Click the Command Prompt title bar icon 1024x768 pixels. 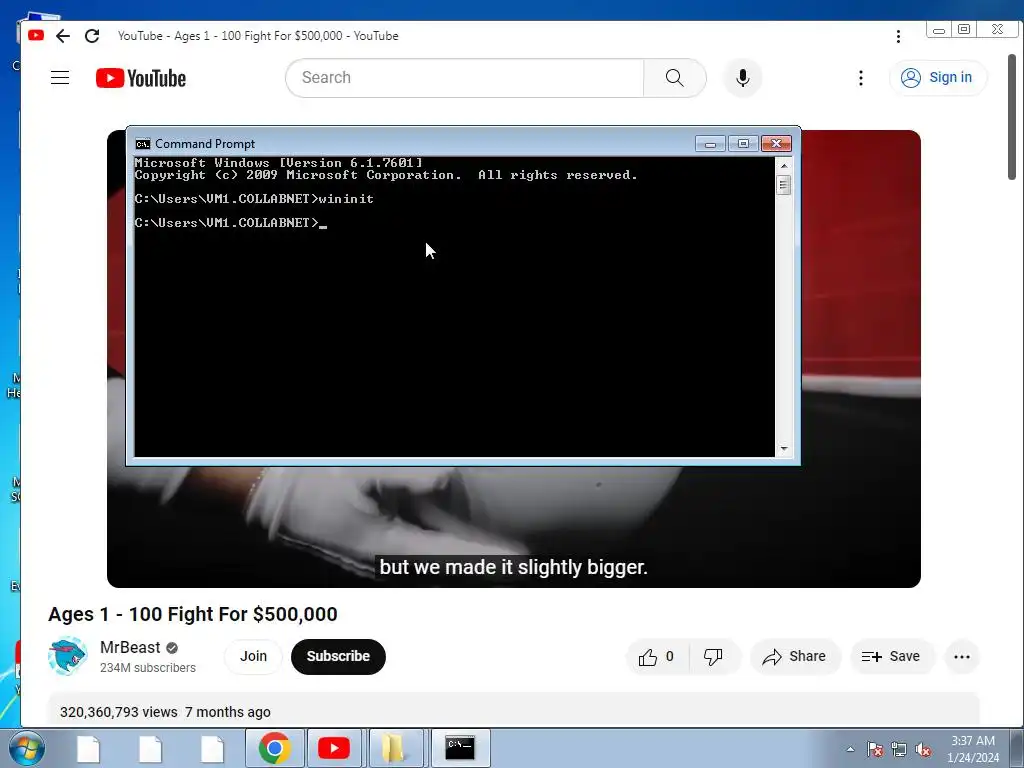click(142, 144)
